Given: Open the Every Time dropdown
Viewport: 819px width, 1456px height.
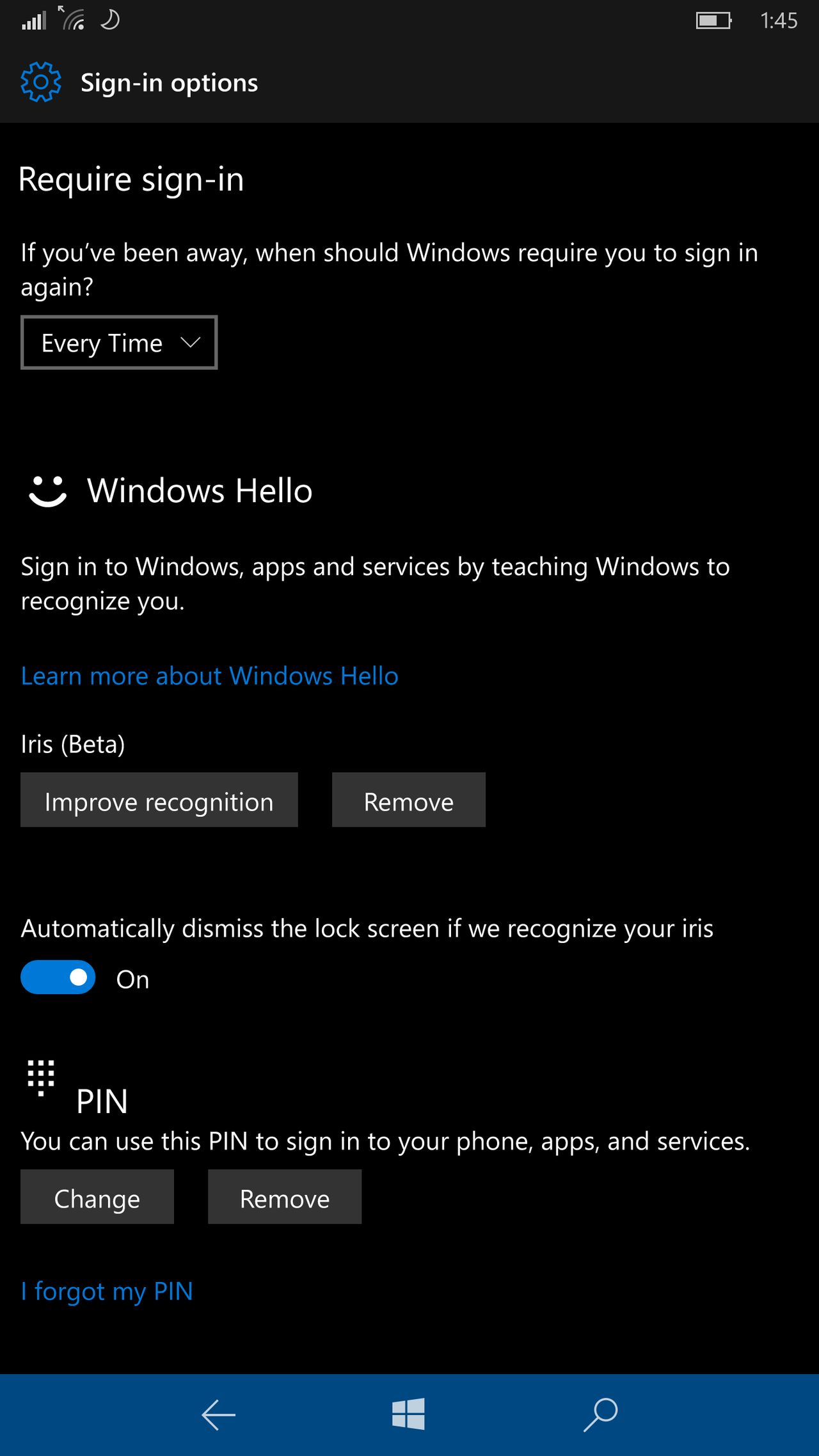Looking at the screenshot, I should click(x=119, y=342).
